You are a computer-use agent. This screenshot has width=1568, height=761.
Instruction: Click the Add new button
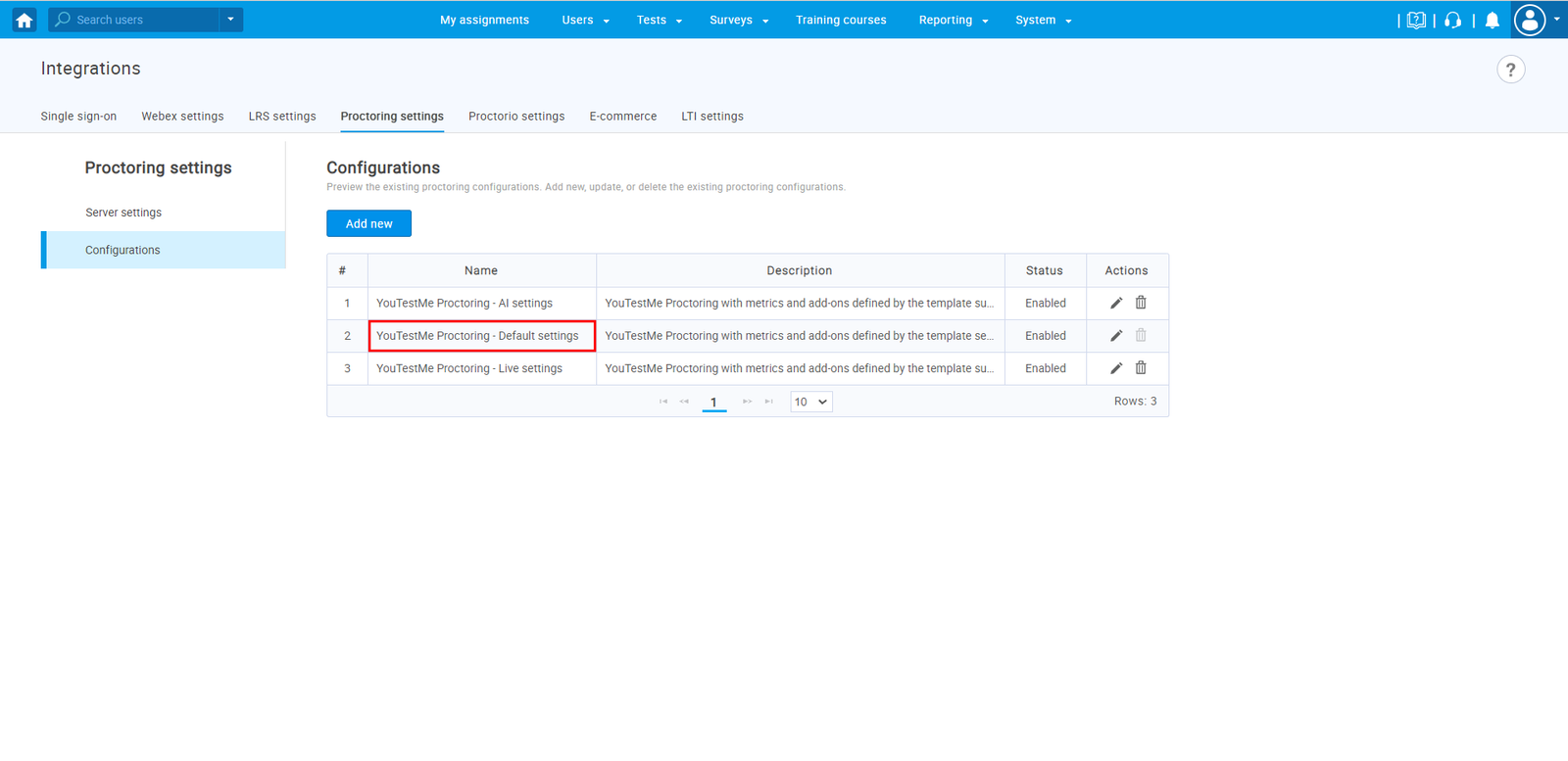click(x=368, y=223)
